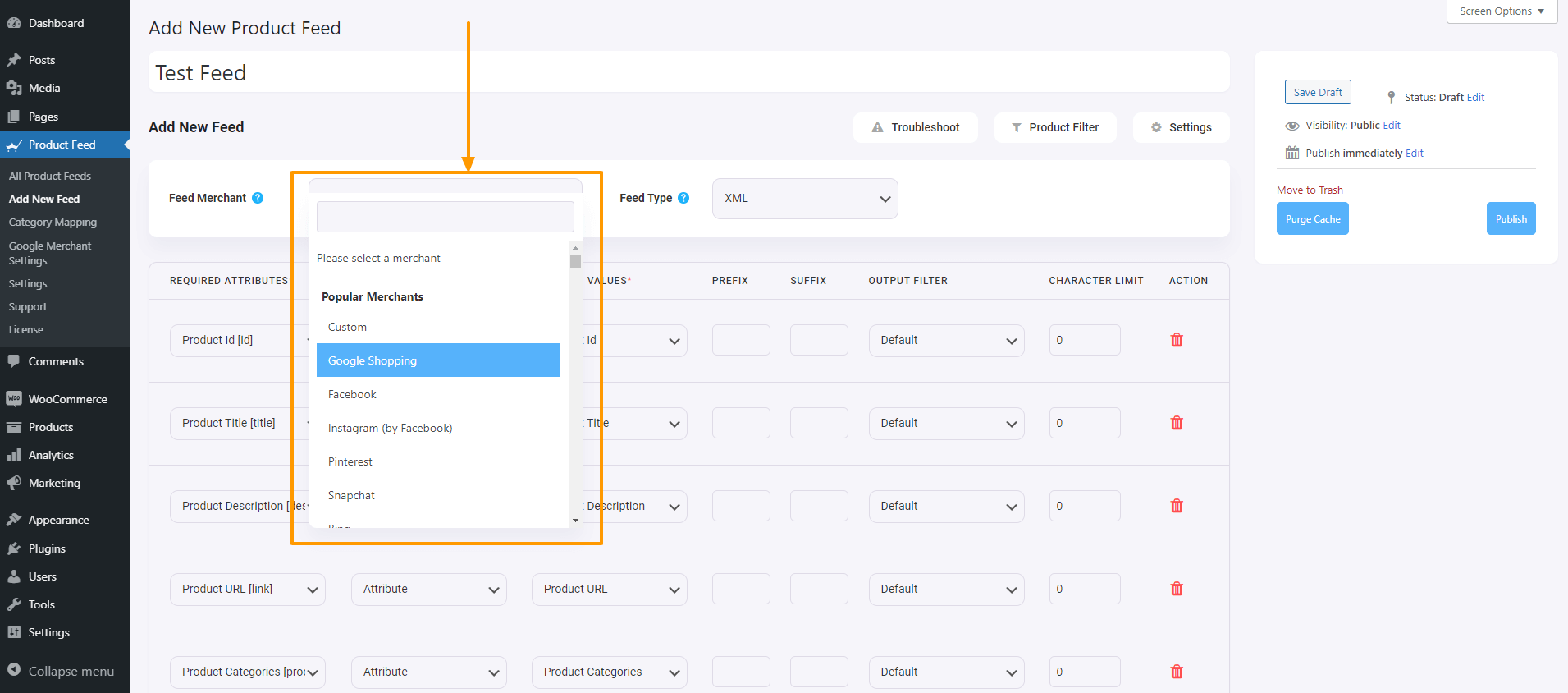The image size is (1568, 693).
Task: Select Snapchat merchant option
Action: (438, 495)
